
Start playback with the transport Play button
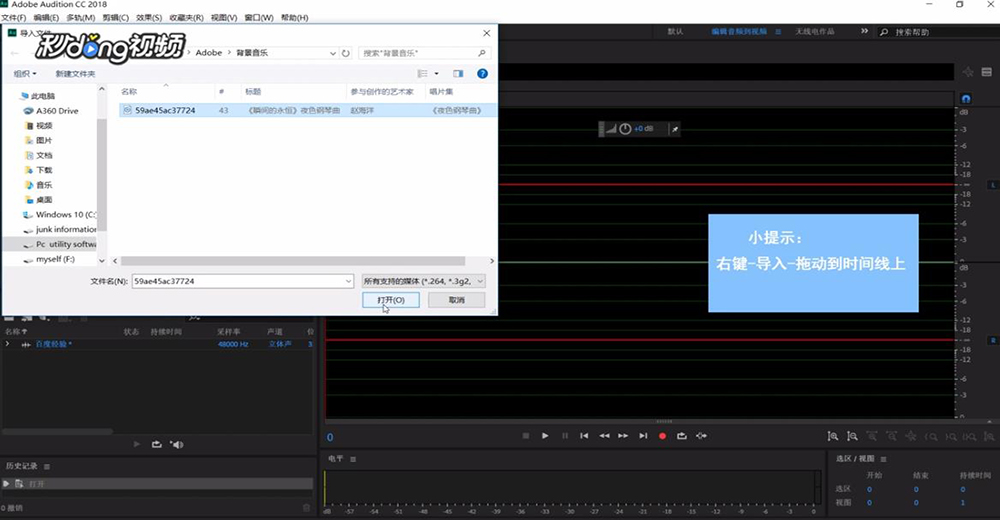tap(545, 436)
